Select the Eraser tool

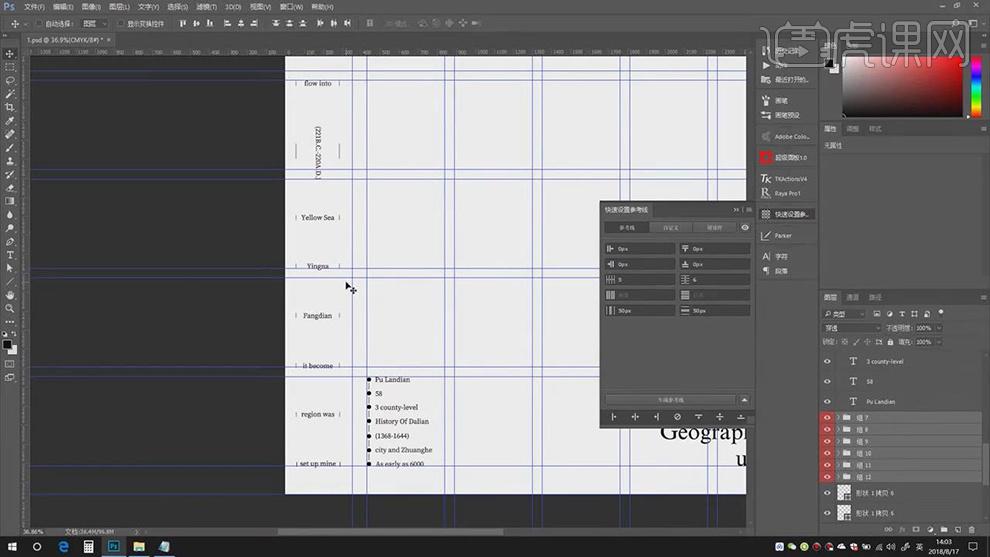9,188
